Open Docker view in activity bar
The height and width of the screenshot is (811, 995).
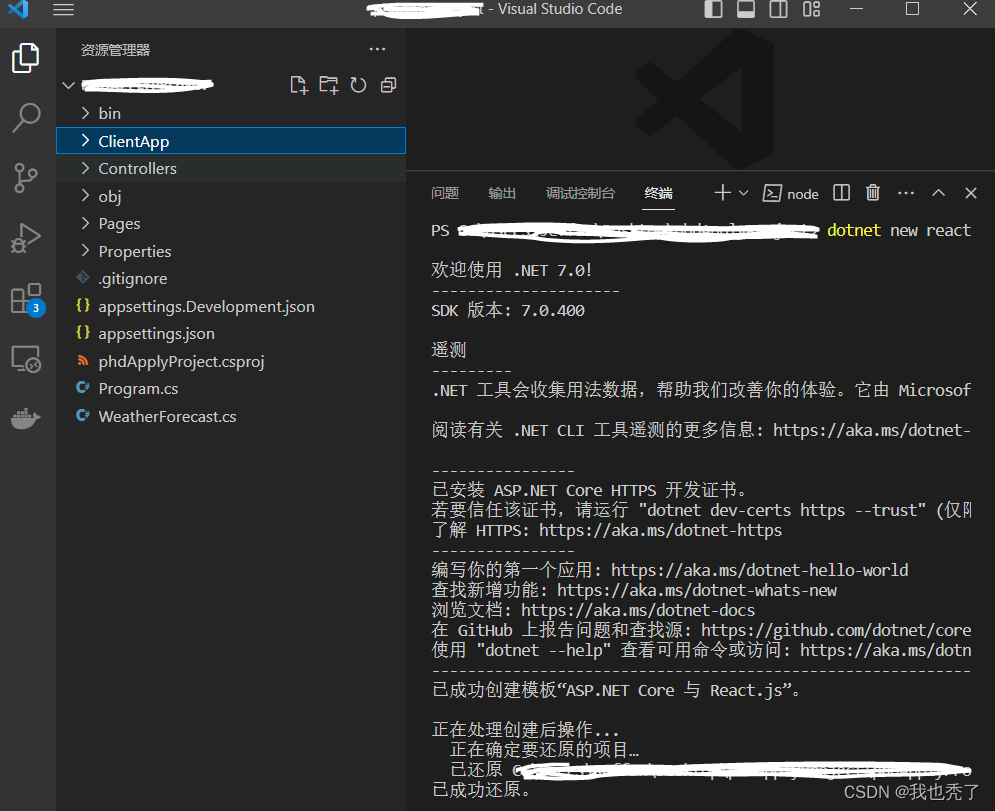click(x=26, y=419)
